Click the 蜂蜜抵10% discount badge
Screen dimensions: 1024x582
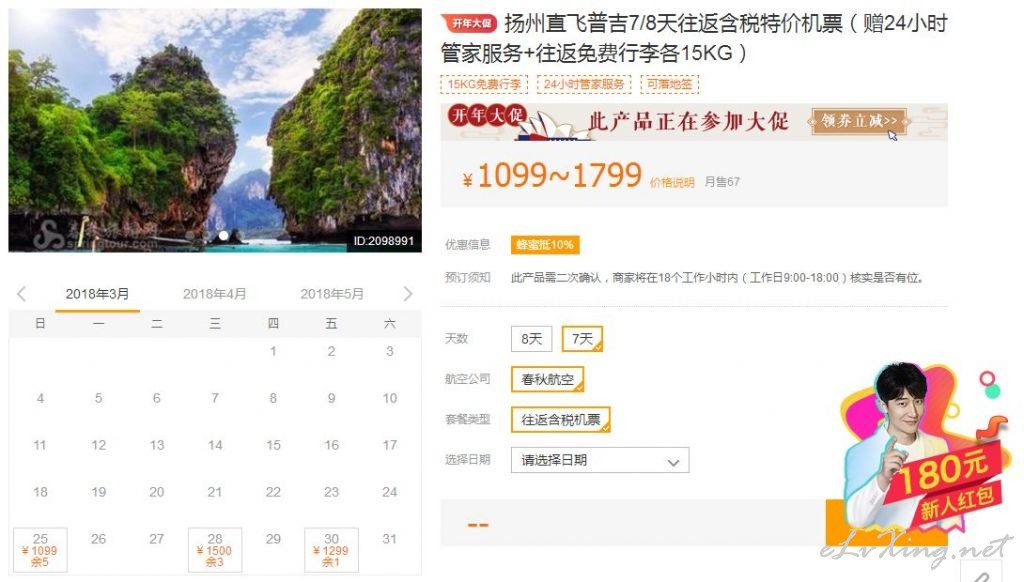point(545,245)
